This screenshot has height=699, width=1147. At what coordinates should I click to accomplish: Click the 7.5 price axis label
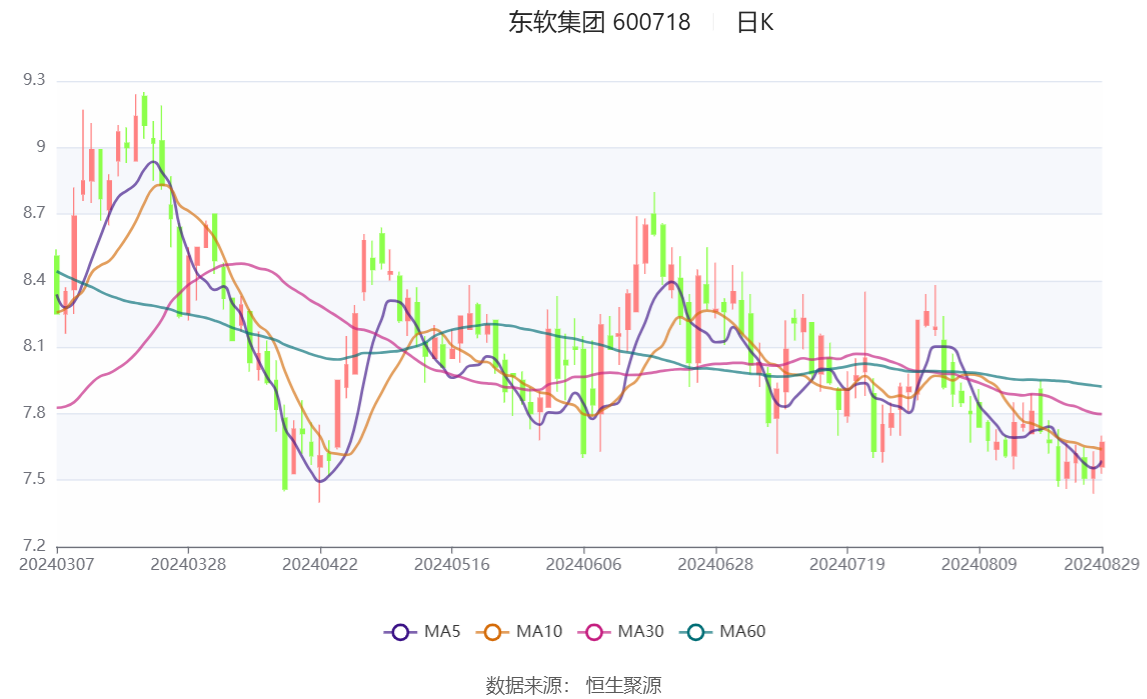[34, 479]
